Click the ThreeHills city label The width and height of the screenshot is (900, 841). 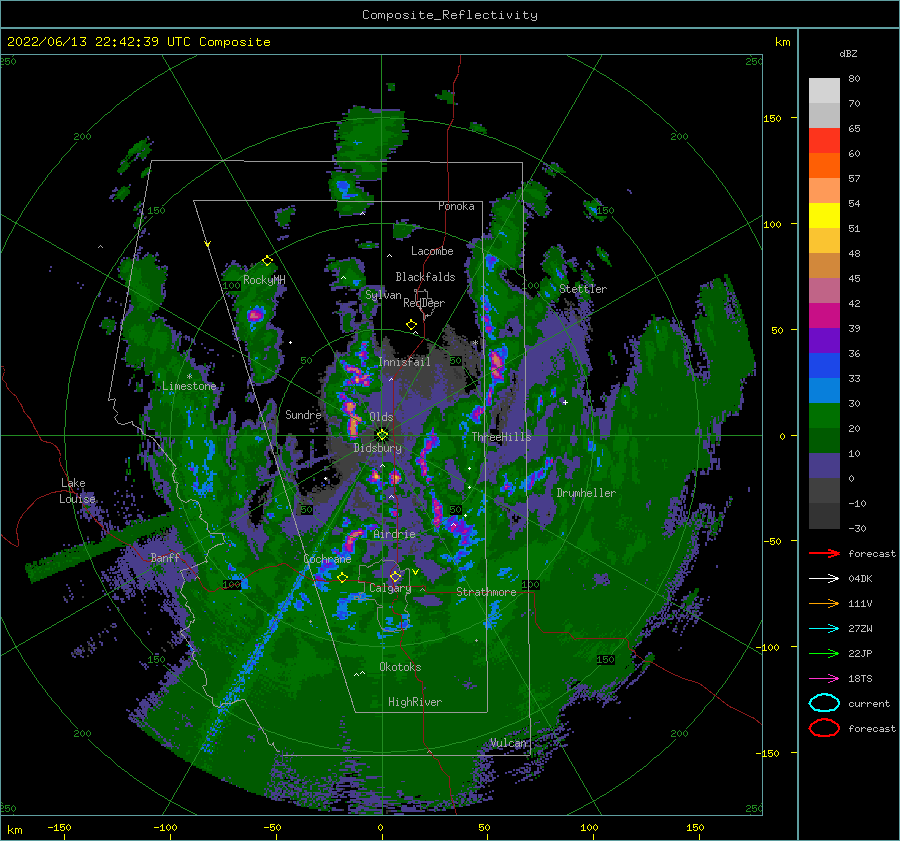[x=501, y=437]
